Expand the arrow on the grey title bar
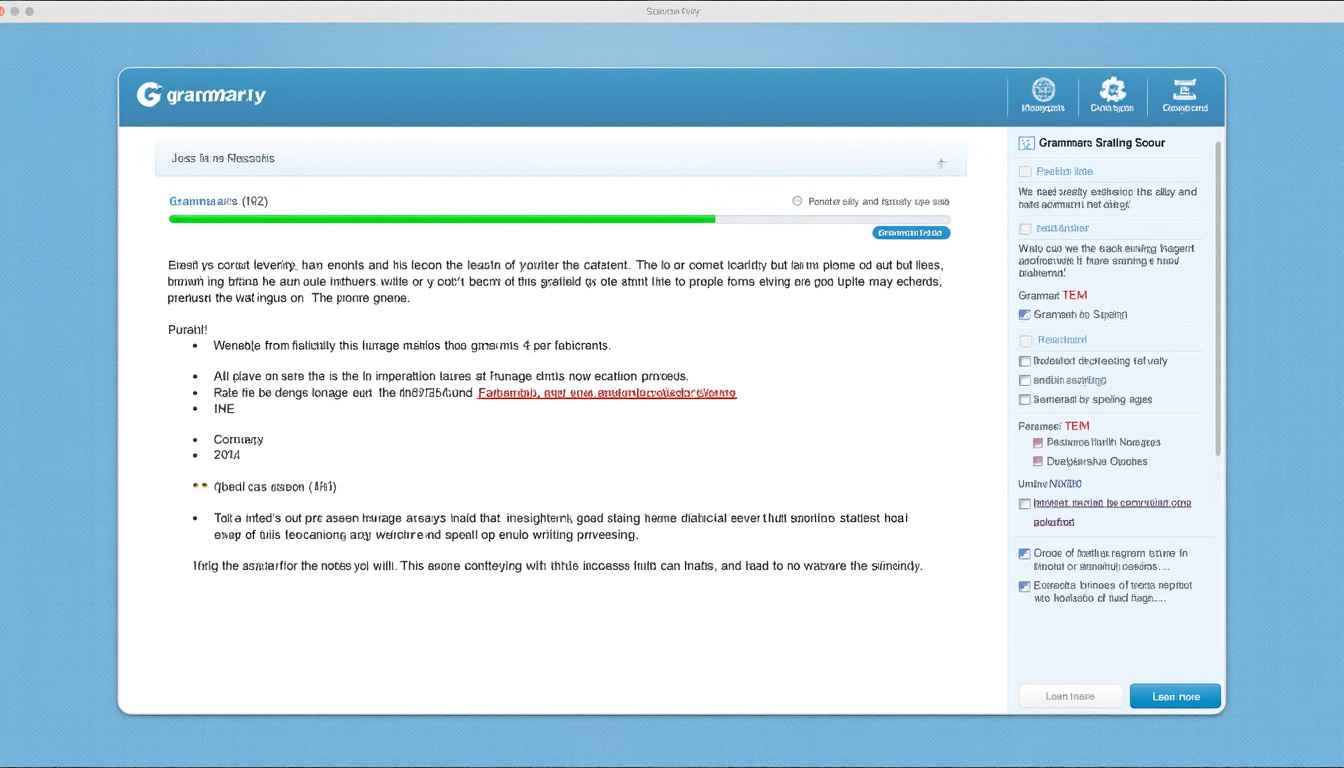This screenshot has height=768, width=1344. tap(941, 162)
